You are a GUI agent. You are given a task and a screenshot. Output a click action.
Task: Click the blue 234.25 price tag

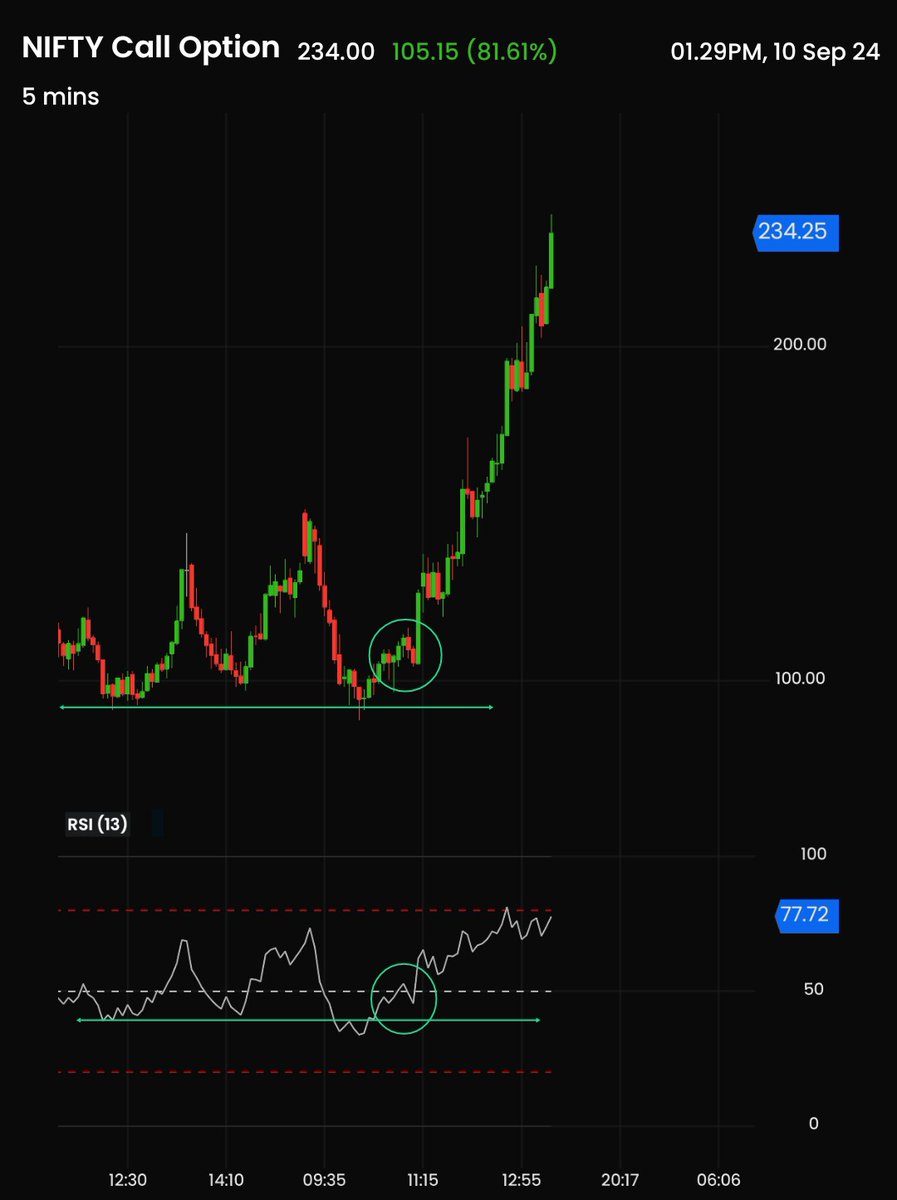[795, 232]
